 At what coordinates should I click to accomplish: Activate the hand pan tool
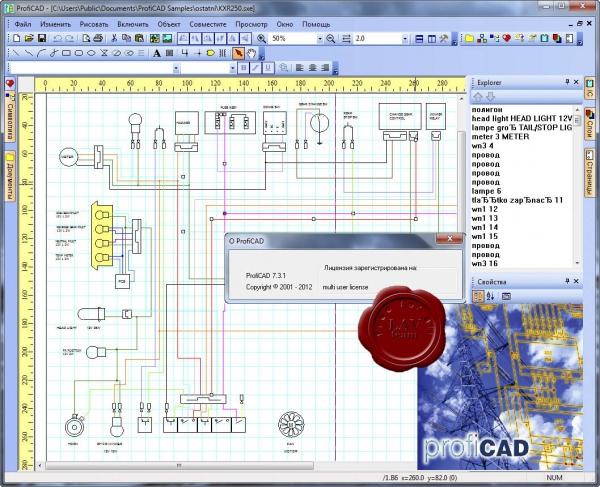tap(251, 53)
